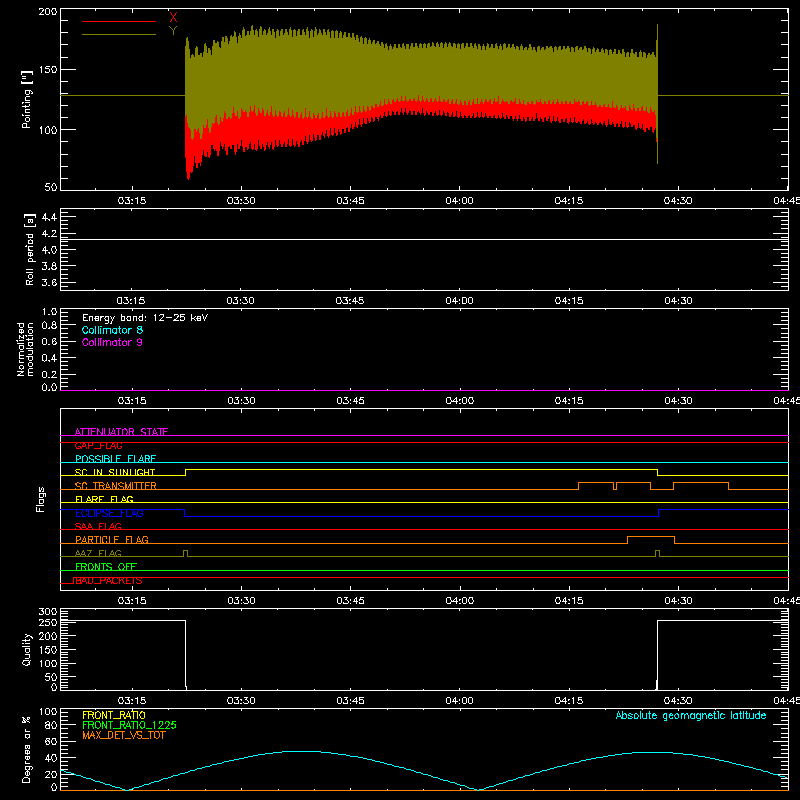Click the 3.6 tick on Roll period axis
Viewport: 800px width, 800px height.
point(49,282)
